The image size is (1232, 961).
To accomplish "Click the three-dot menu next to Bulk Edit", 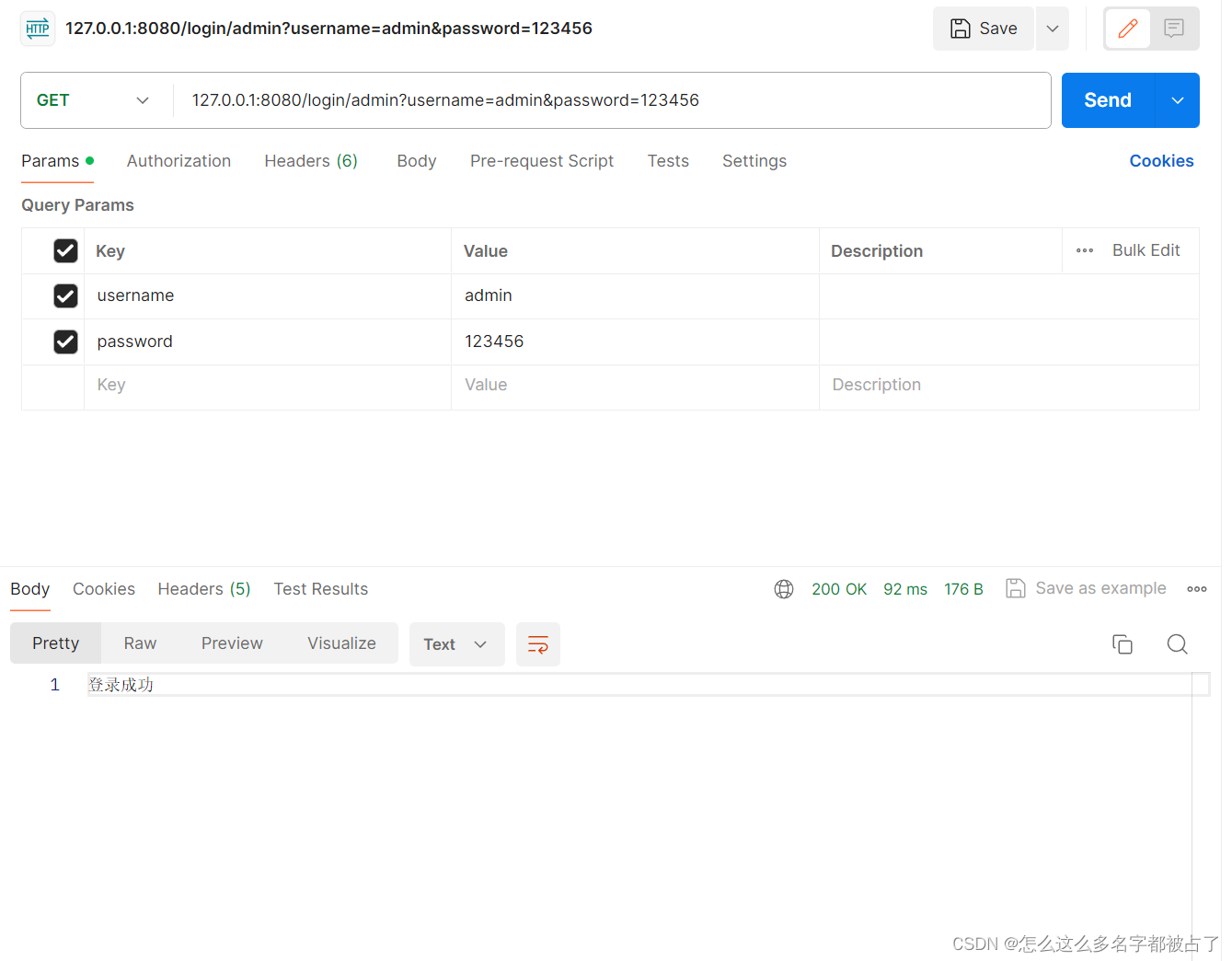I will [x=1084, y=250].
